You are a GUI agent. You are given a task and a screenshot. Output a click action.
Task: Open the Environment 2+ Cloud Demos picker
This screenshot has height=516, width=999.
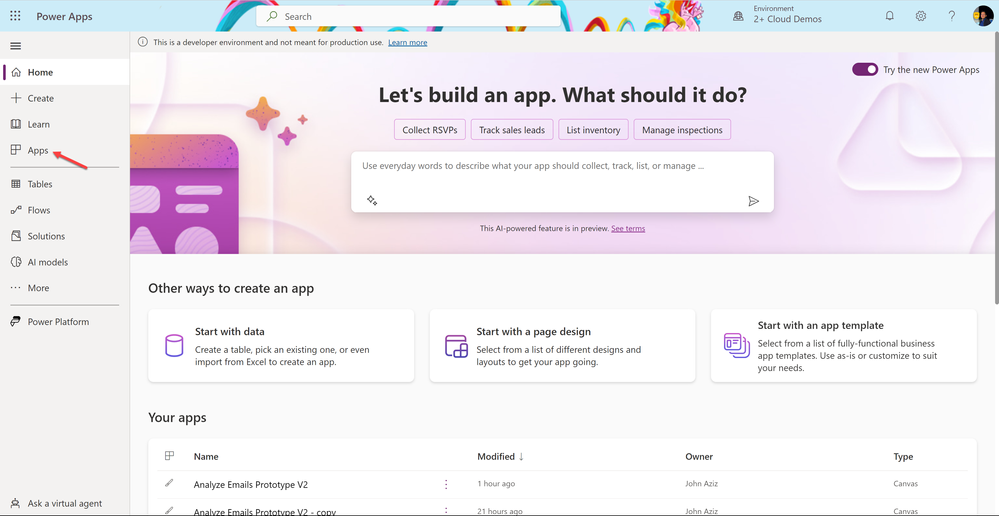[x=779, y=15]
